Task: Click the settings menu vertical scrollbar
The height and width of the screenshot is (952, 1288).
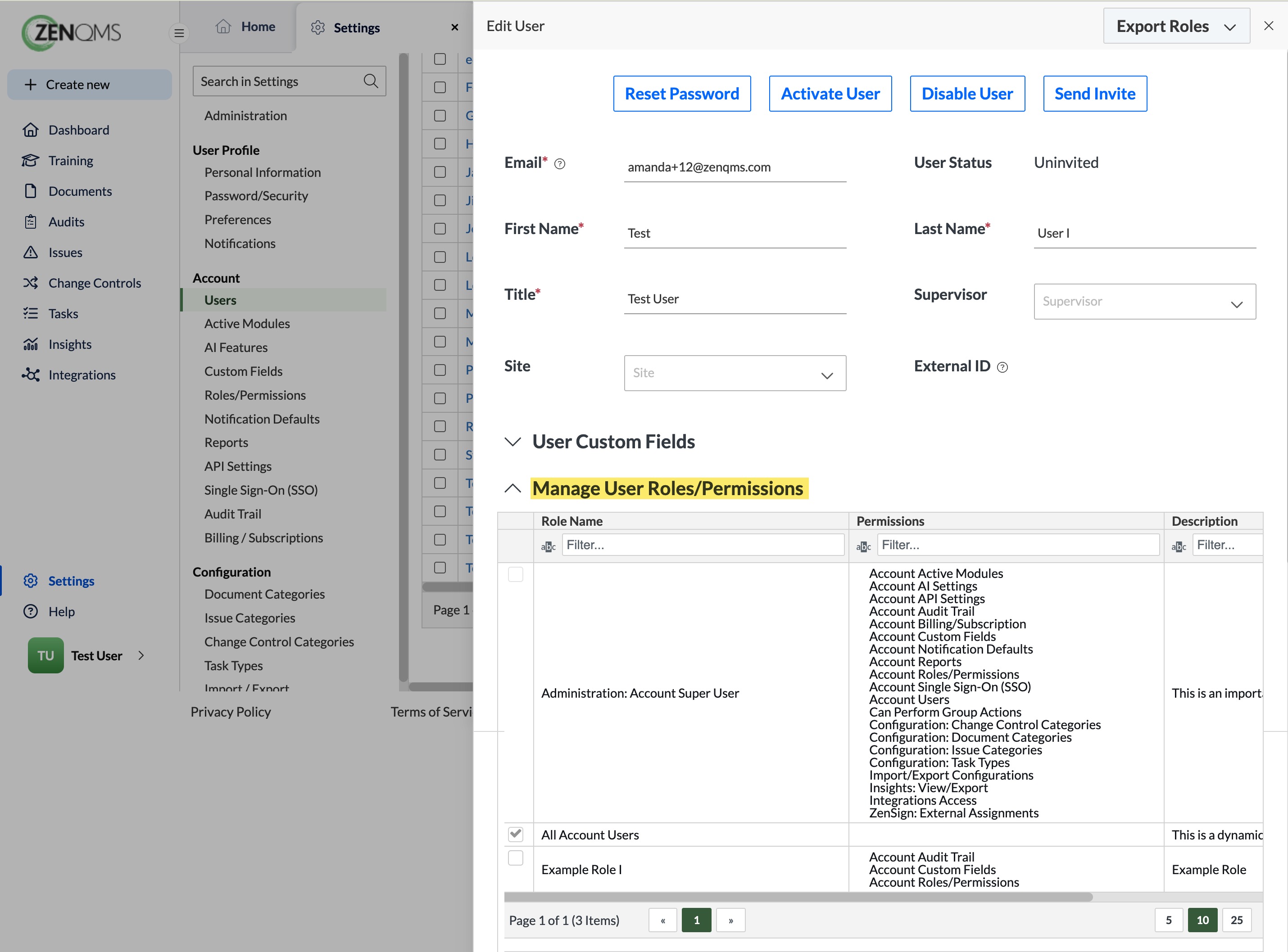Action: (x=404, y=369)
